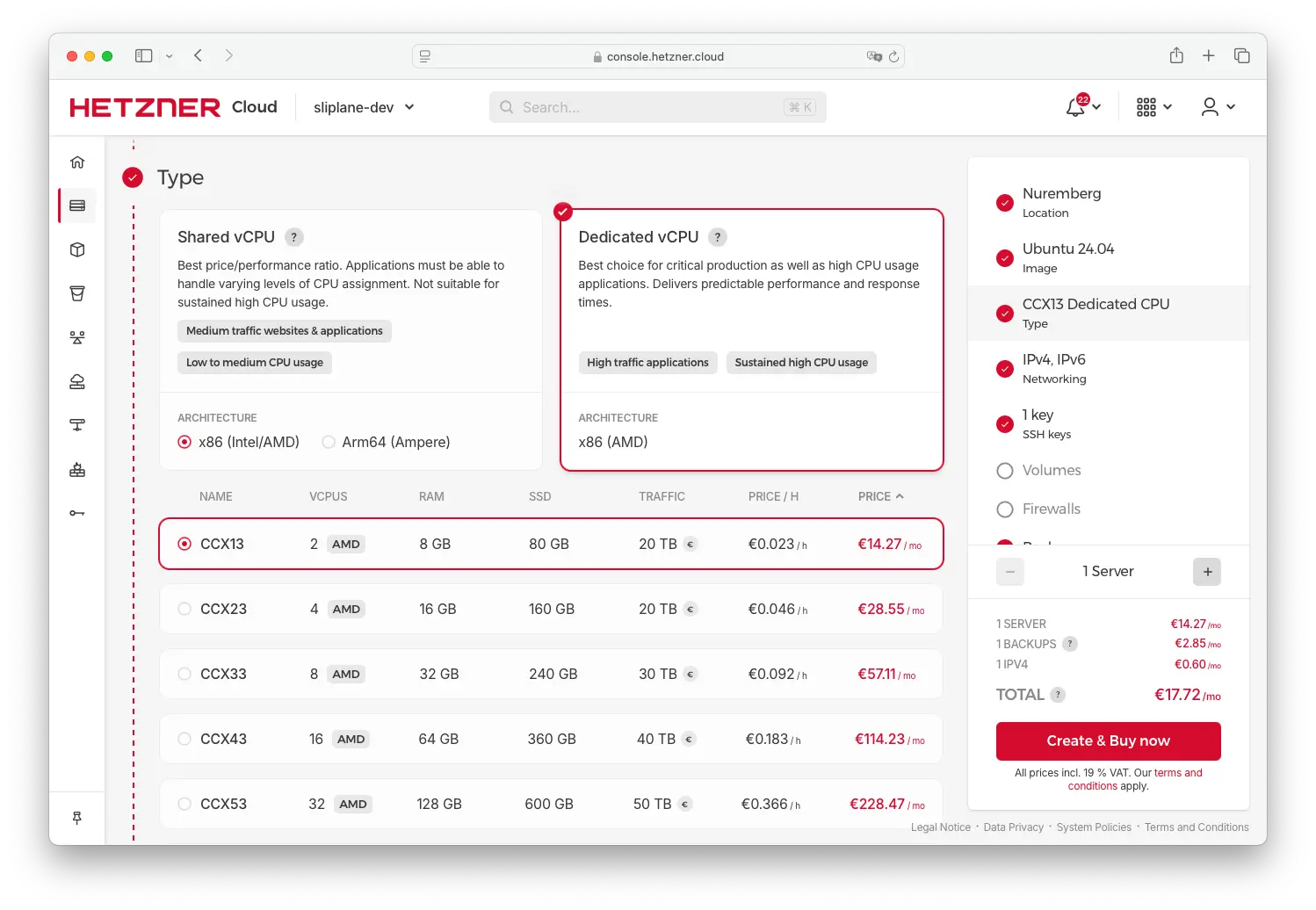Open the Security keys sidebar icon
This screenshot has width=1316, height=910.
(77, 513)
